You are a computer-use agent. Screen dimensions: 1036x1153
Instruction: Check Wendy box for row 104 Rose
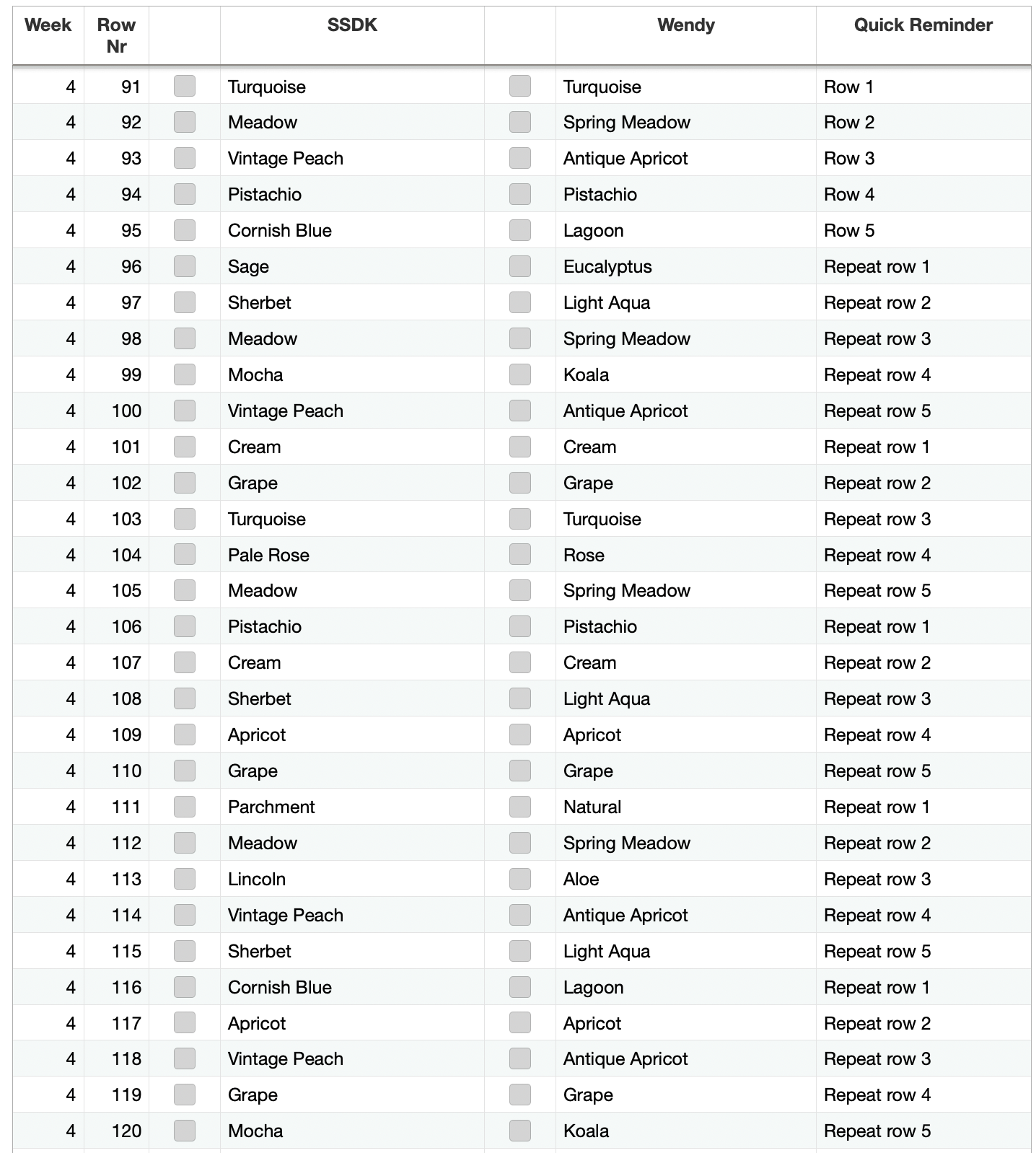(x=520, y=554)
